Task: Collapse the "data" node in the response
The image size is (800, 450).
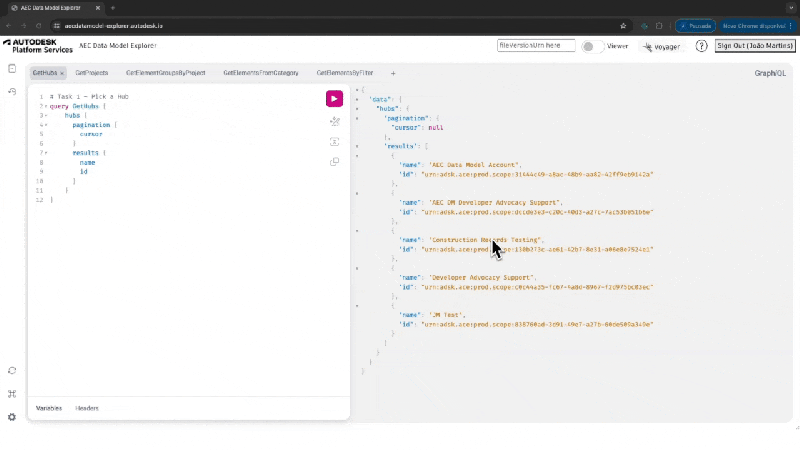Action: tap(357, 99)
